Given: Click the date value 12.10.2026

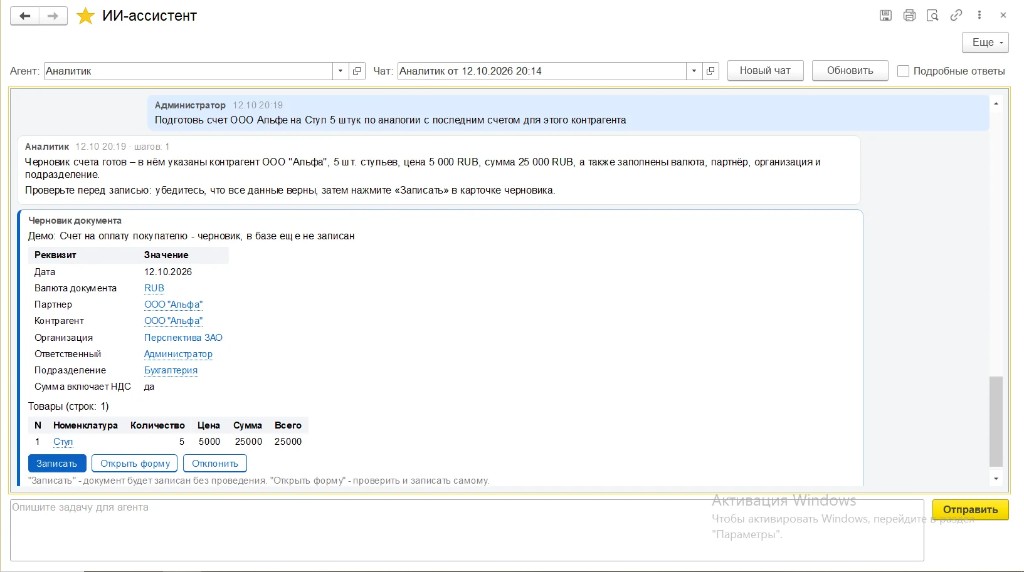Looking at the screenshot, I should pos(168,272).
